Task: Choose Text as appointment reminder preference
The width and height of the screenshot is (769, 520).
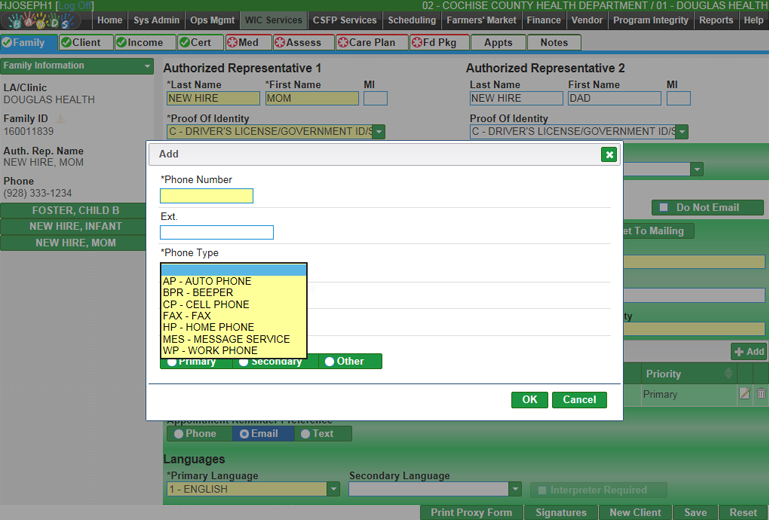Action: pyautogui.click(x=306, y=434)
